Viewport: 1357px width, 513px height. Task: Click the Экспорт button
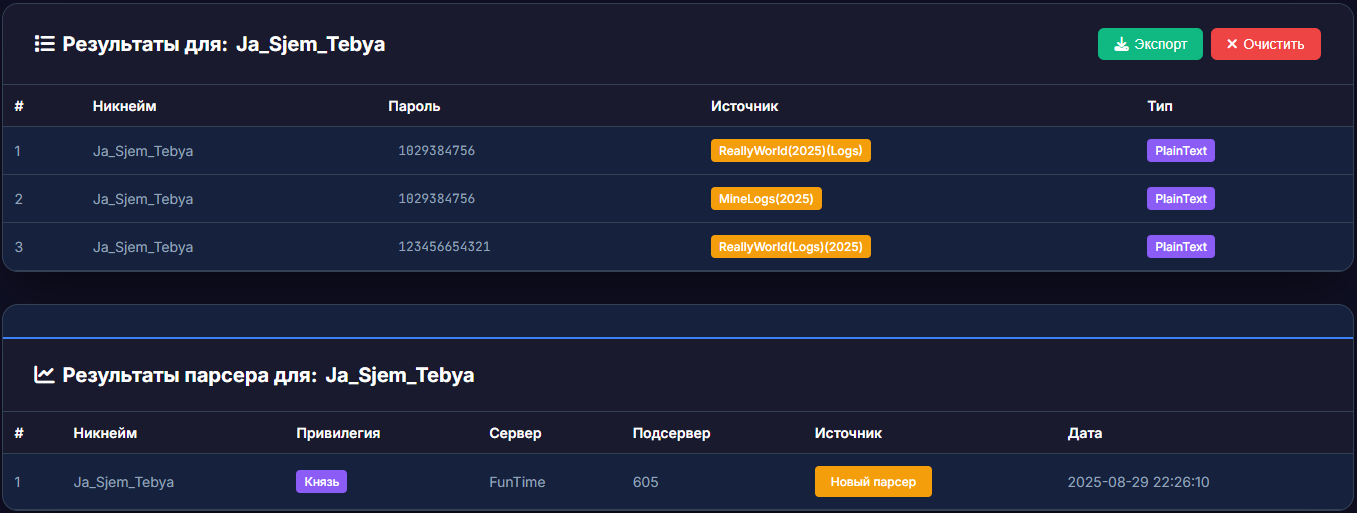(x=1150, y=44)
